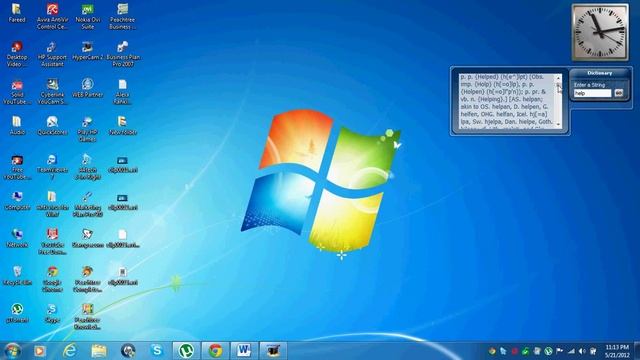The height and width of the screenshot is (360, 640).
Task: Select Play HP Games shortcut
Action: [x=87, y=129]
